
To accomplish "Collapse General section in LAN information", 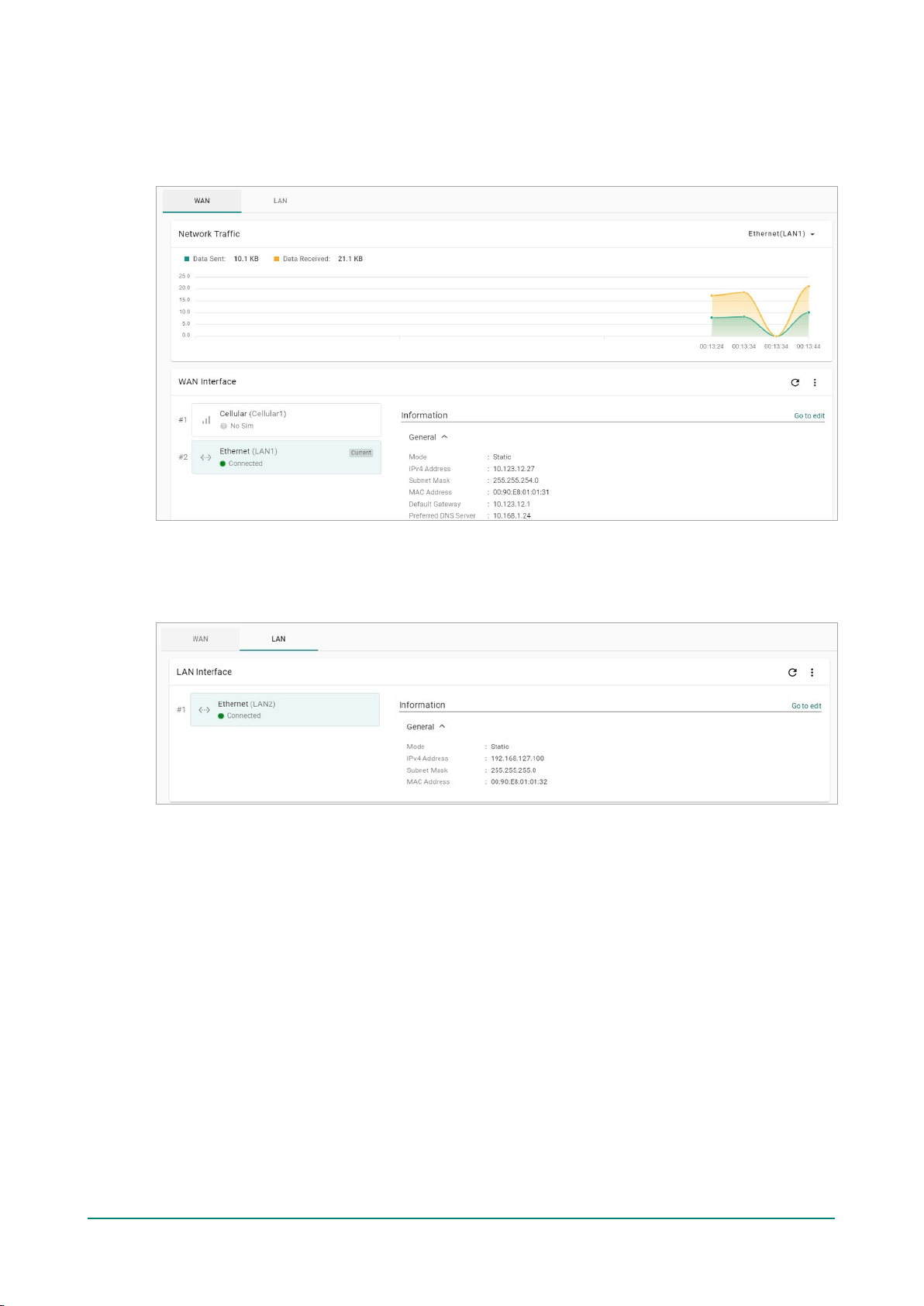I will pos(442,727).
